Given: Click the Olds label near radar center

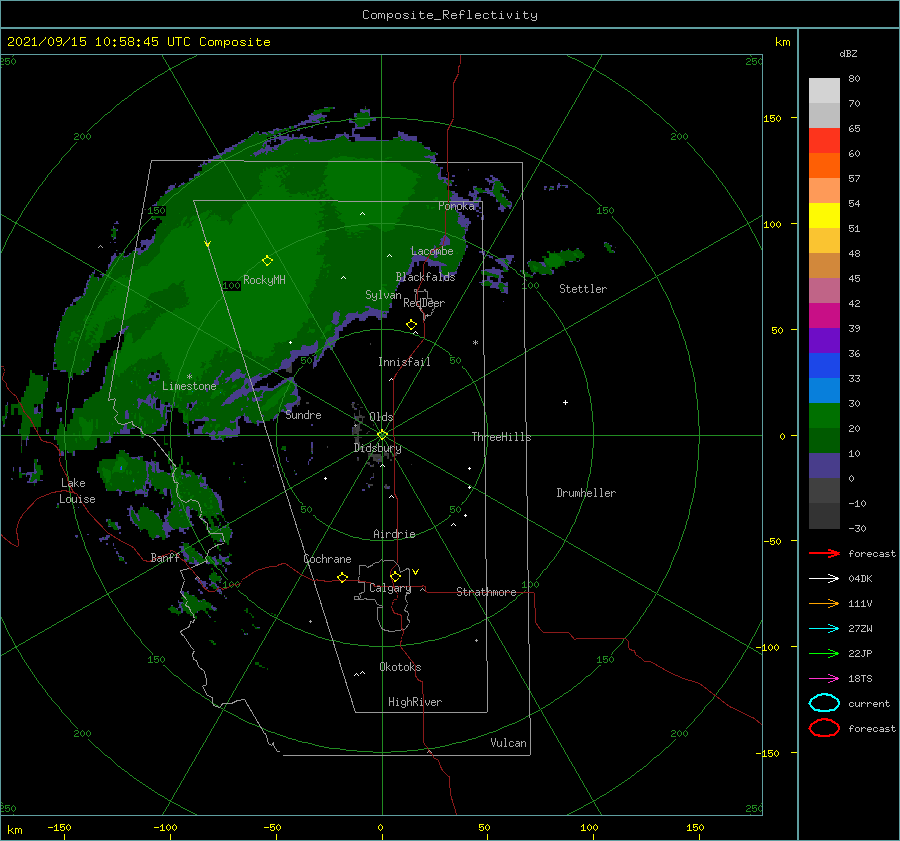Looking at the screenshot, I should tap(381, 417).
